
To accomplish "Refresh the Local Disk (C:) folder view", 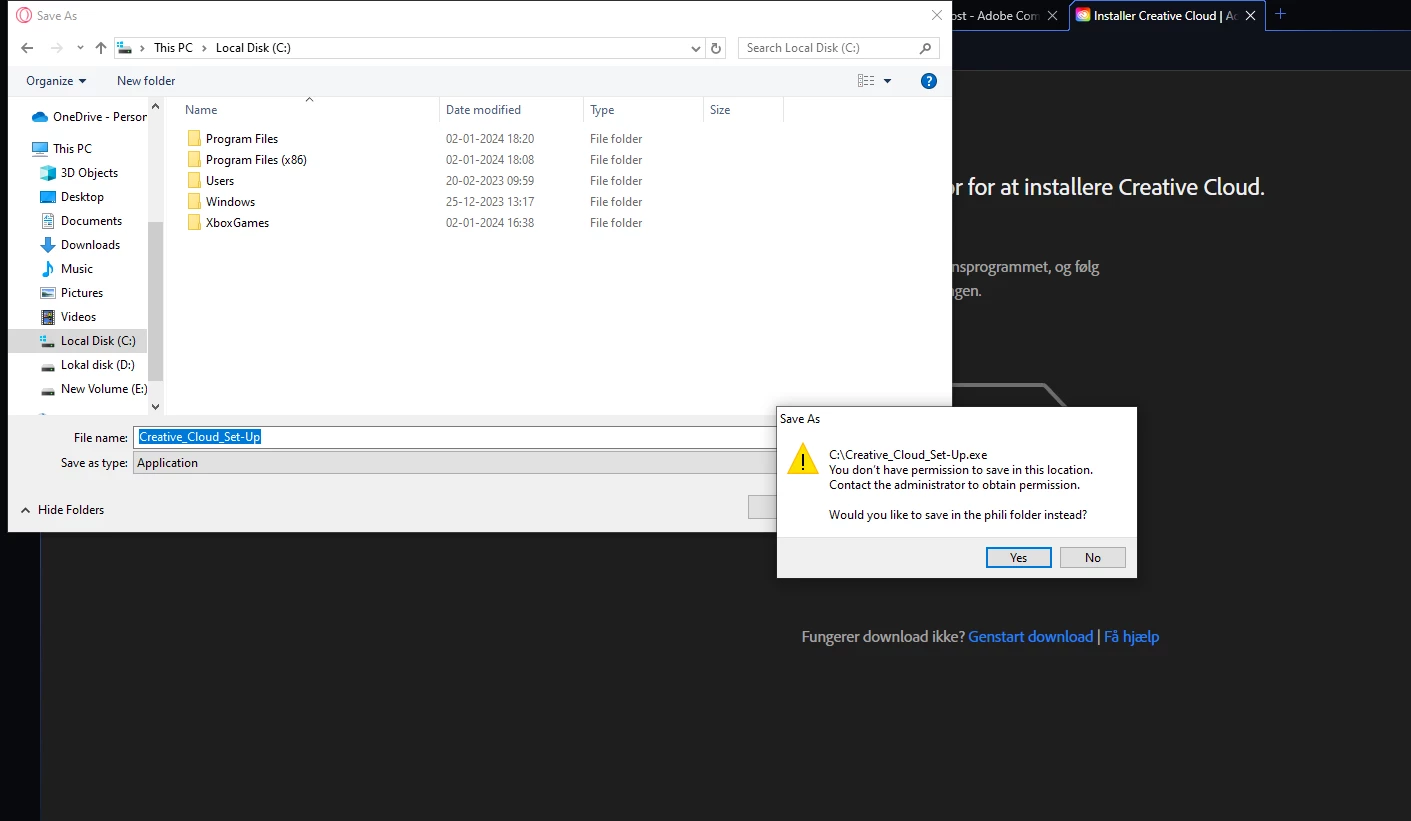I will tap(716, 48).
